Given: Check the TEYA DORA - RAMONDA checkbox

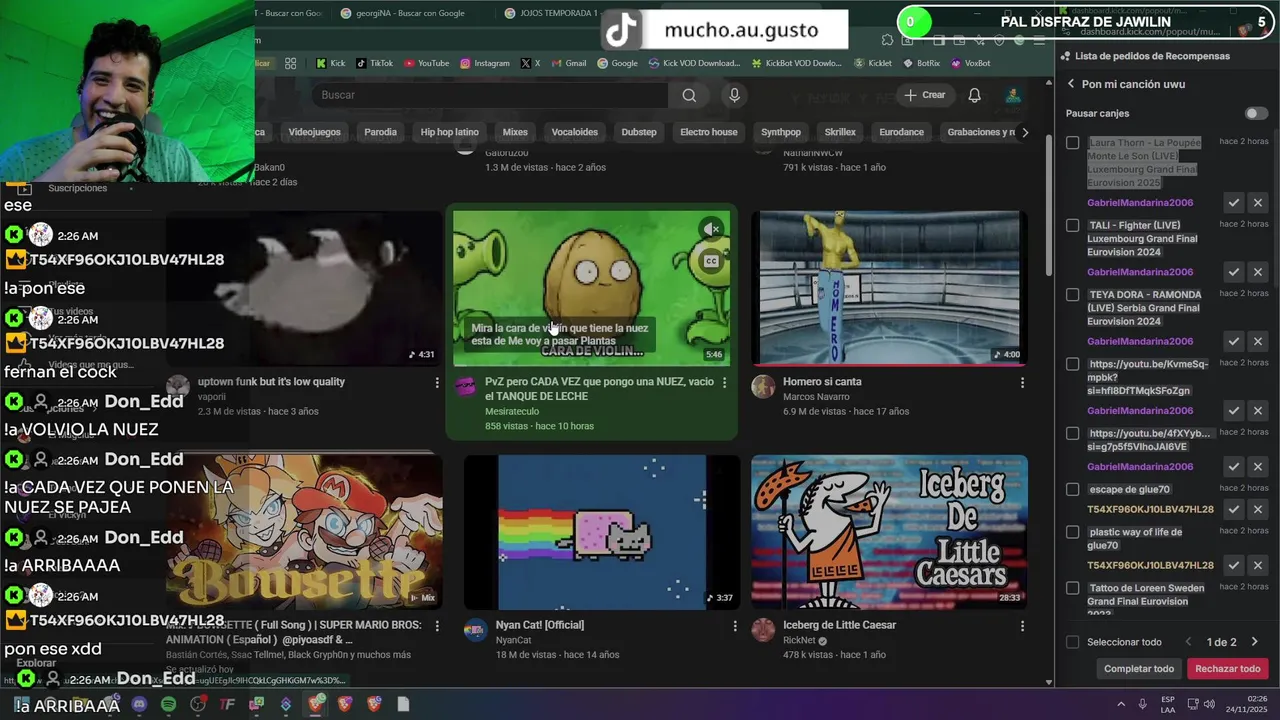Looking at the screenshot, I should click(x=1072, y=295).
